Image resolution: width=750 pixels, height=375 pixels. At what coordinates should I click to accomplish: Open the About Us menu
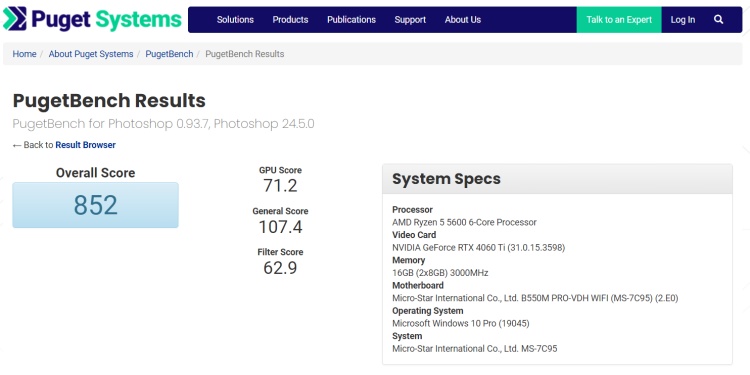(x=463, y=20)
